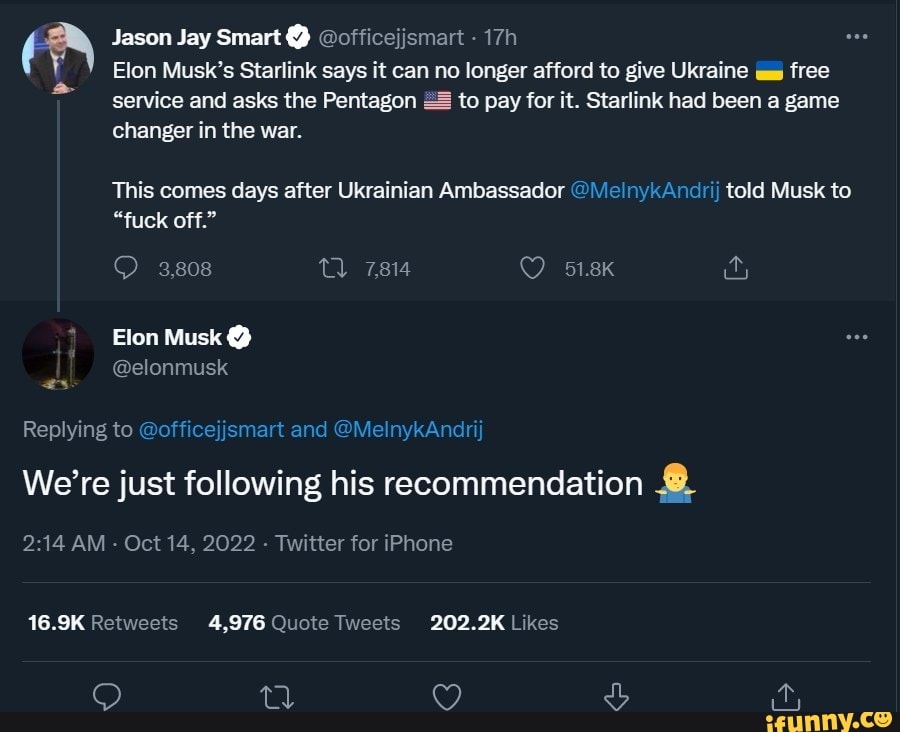Open more options for the @elonmusk tweet

click(x=856, y=337)
